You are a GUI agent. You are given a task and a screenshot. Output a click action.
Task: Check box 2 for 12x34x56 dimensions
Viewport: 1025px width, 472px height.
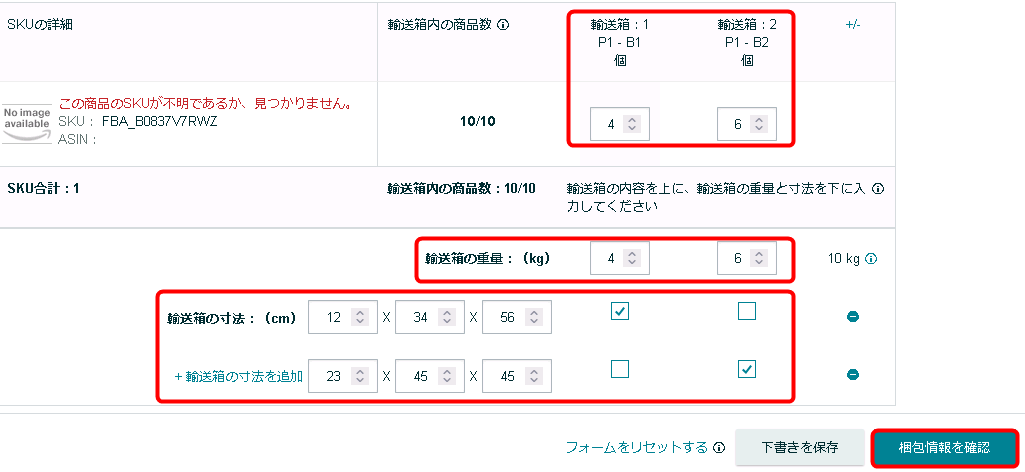click(x=746, y=312)
